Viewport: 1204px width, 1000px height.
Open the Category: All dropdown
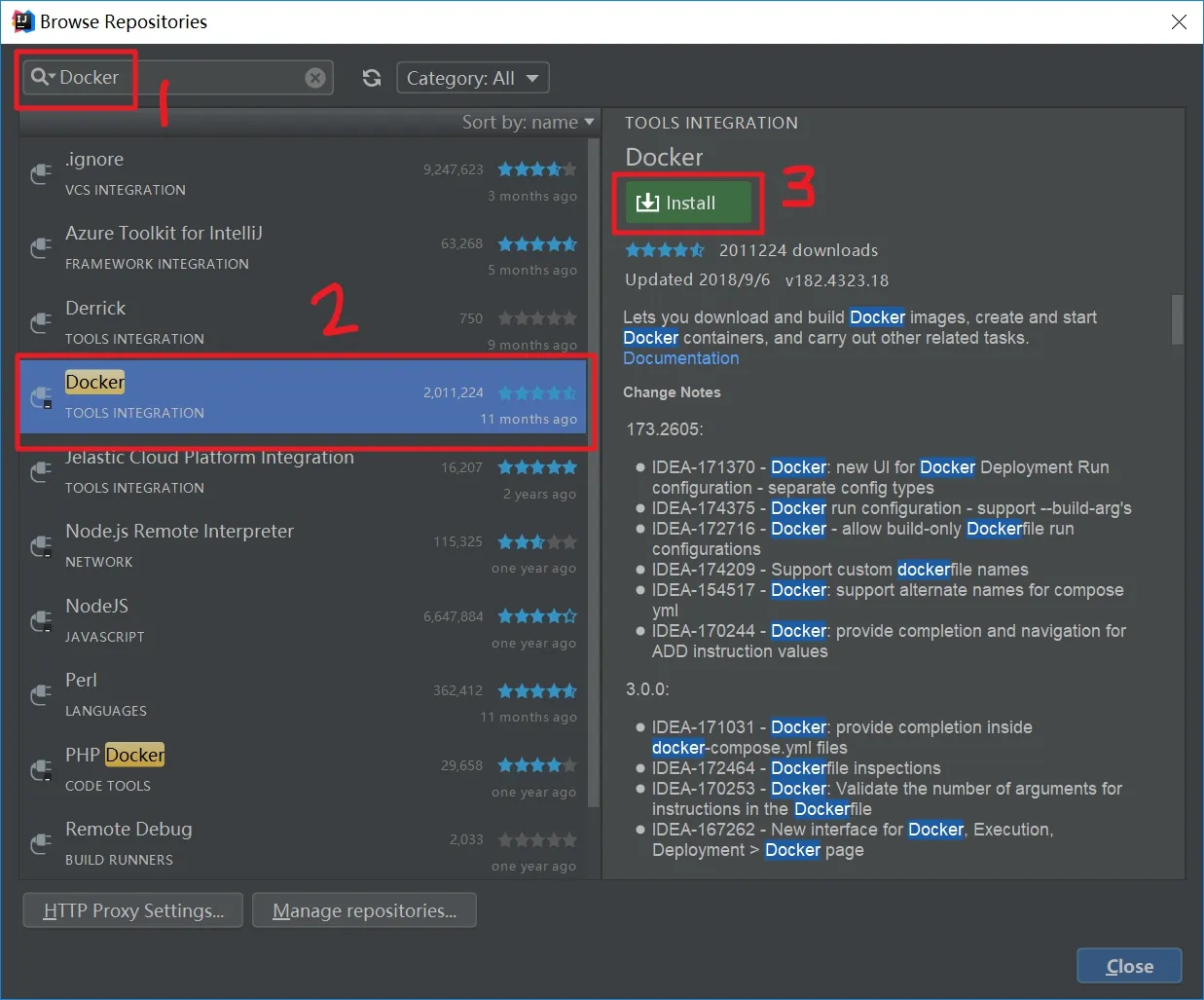473,78
